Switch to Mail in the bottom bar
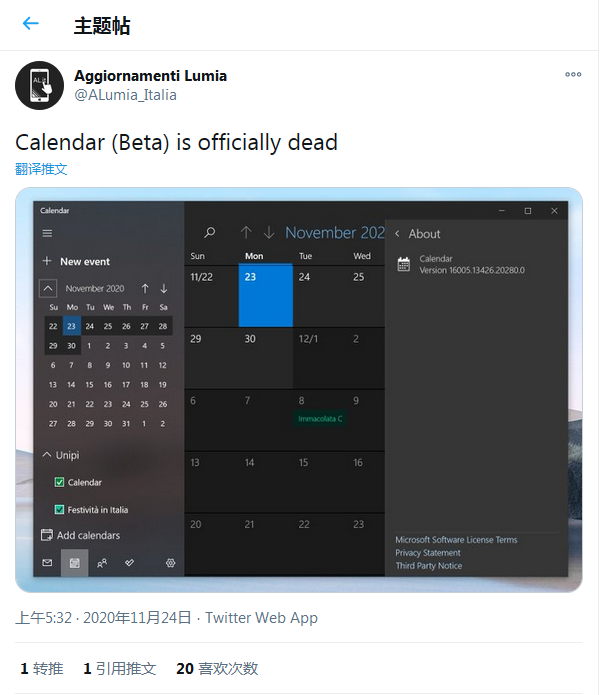The height and width of the screenshot is (695, 601). (x=47, y=562)
